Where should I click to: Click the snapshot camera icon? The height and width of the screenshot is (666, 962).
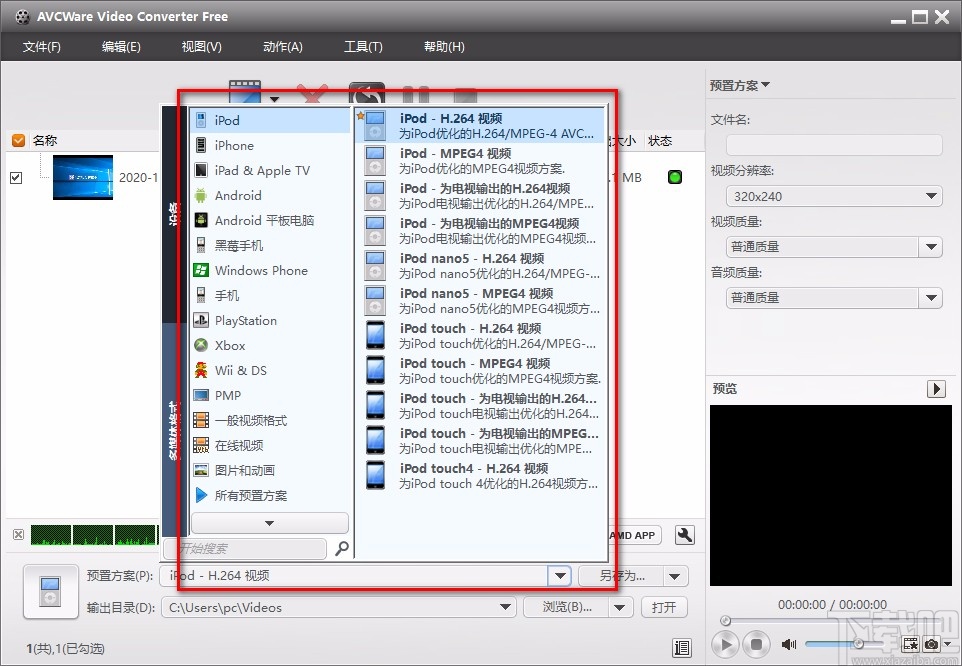931,644
